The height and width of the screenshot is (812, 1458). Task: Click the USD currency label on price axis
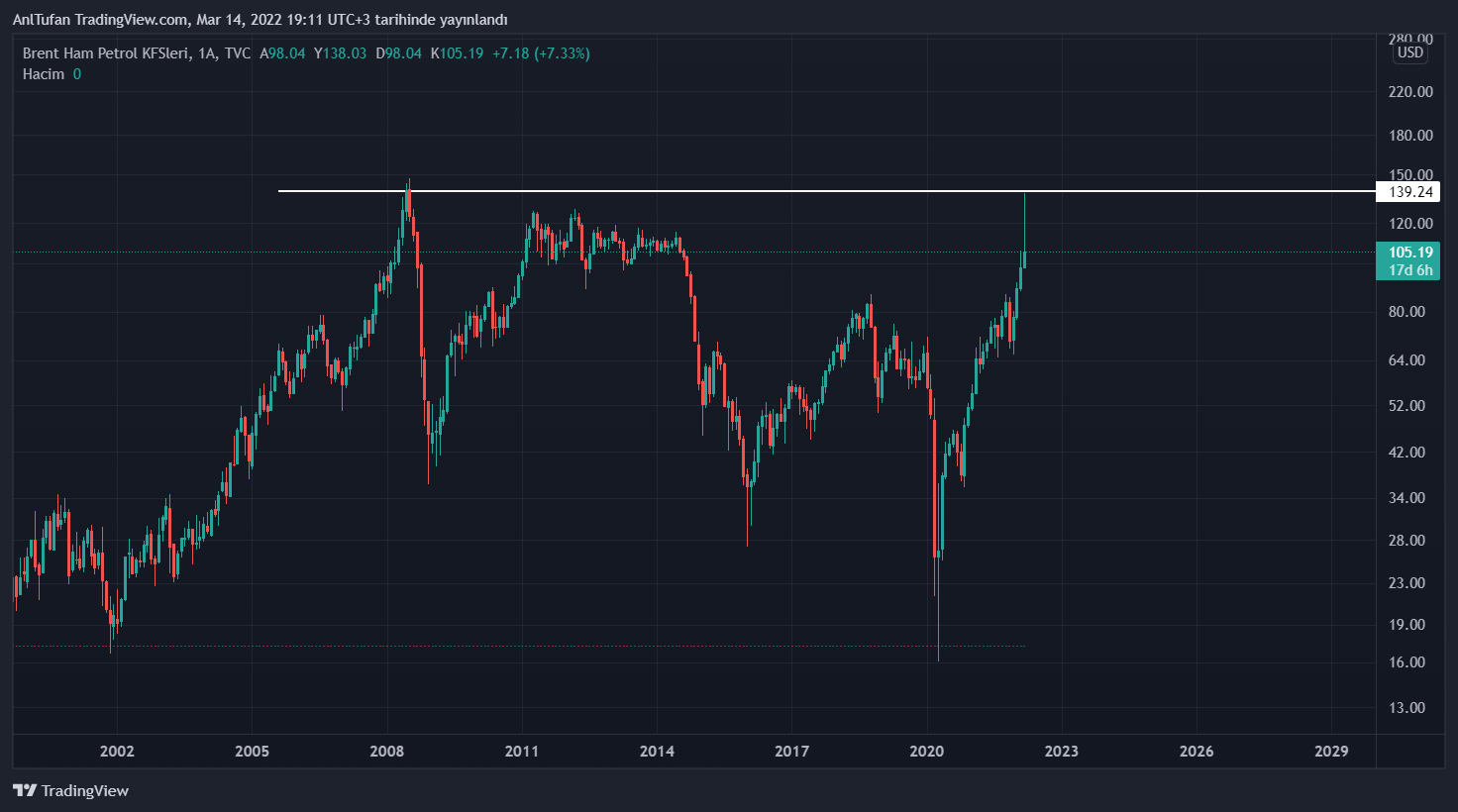1409,53
